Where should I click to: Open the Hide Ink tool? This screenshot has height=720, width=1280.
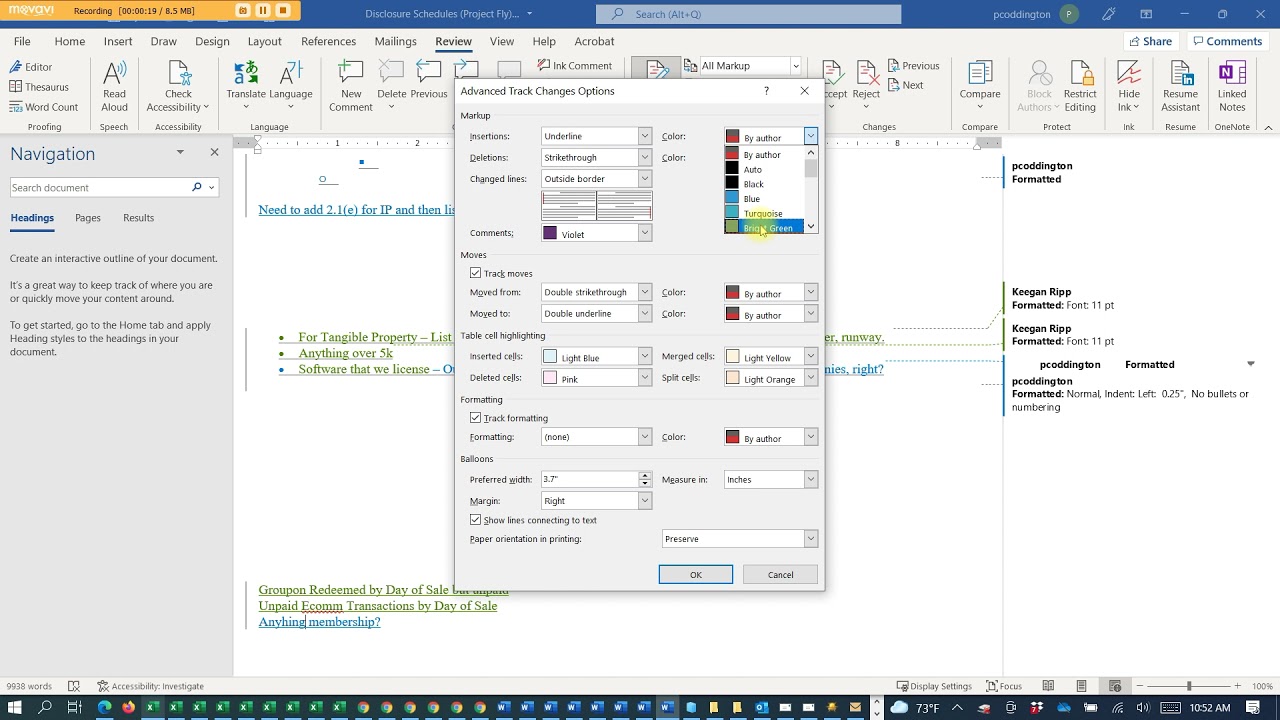point(1129,87)
